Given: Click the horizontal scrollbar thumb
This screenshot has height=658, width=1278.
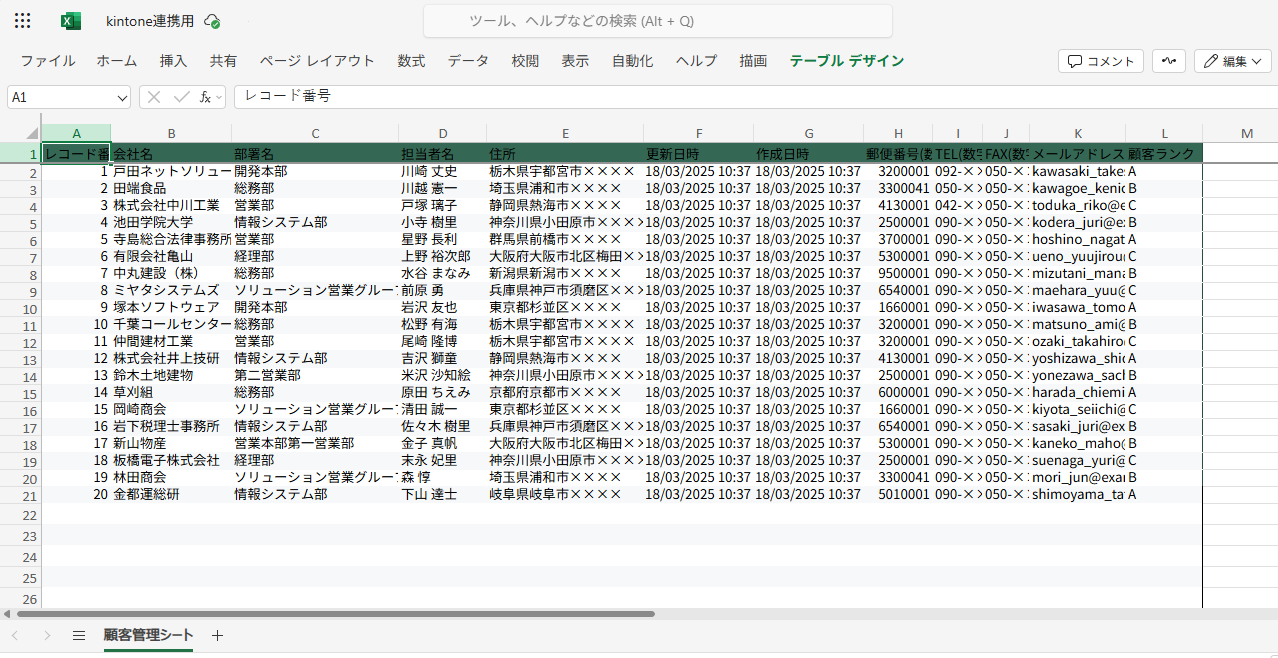Looking at the screenshot, I should [330, 614].
